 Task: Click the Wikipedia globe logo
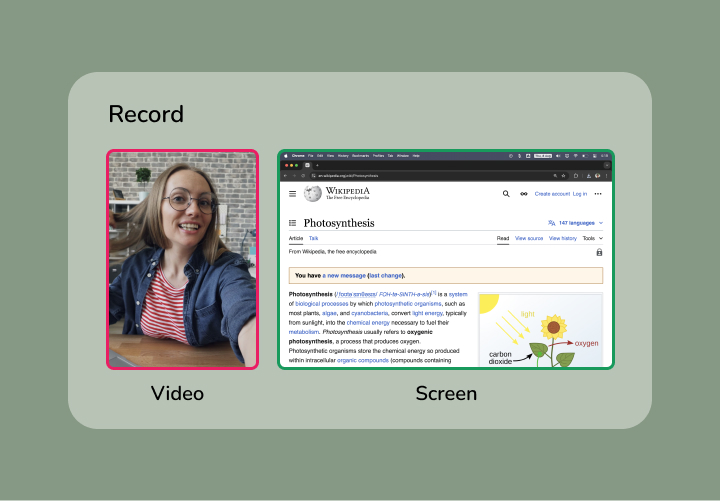pos(313,193)
